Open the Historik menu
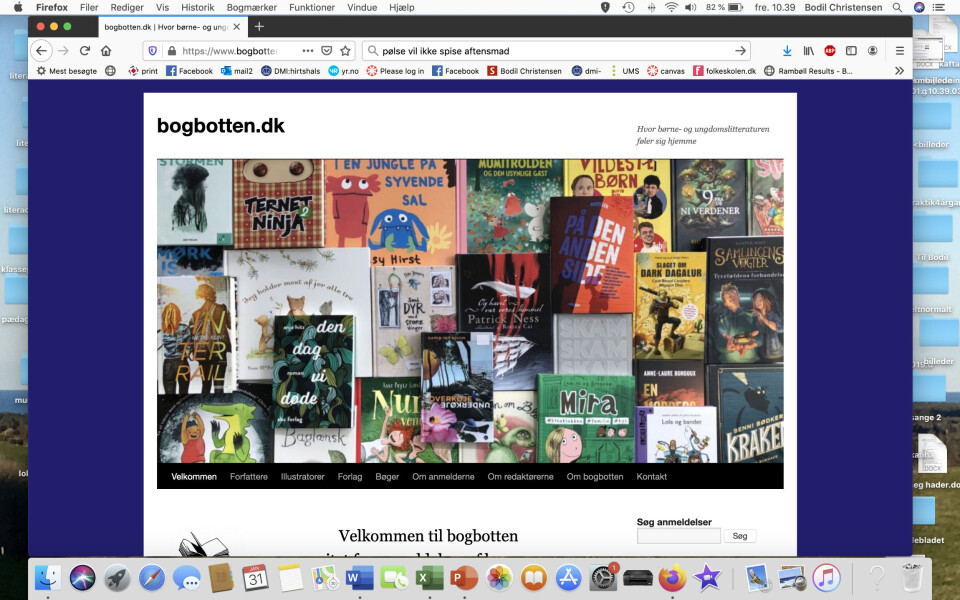The height and width of the screenshot is (600, 960). (197, 7)
